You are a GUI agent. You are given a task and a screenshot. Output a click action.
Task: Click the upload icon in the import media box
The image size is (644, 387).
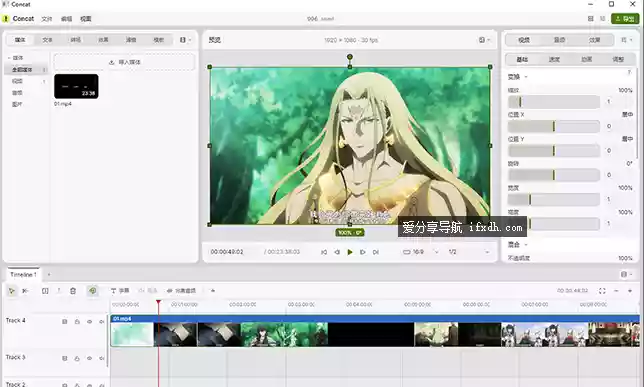click(x=111, y=62)
